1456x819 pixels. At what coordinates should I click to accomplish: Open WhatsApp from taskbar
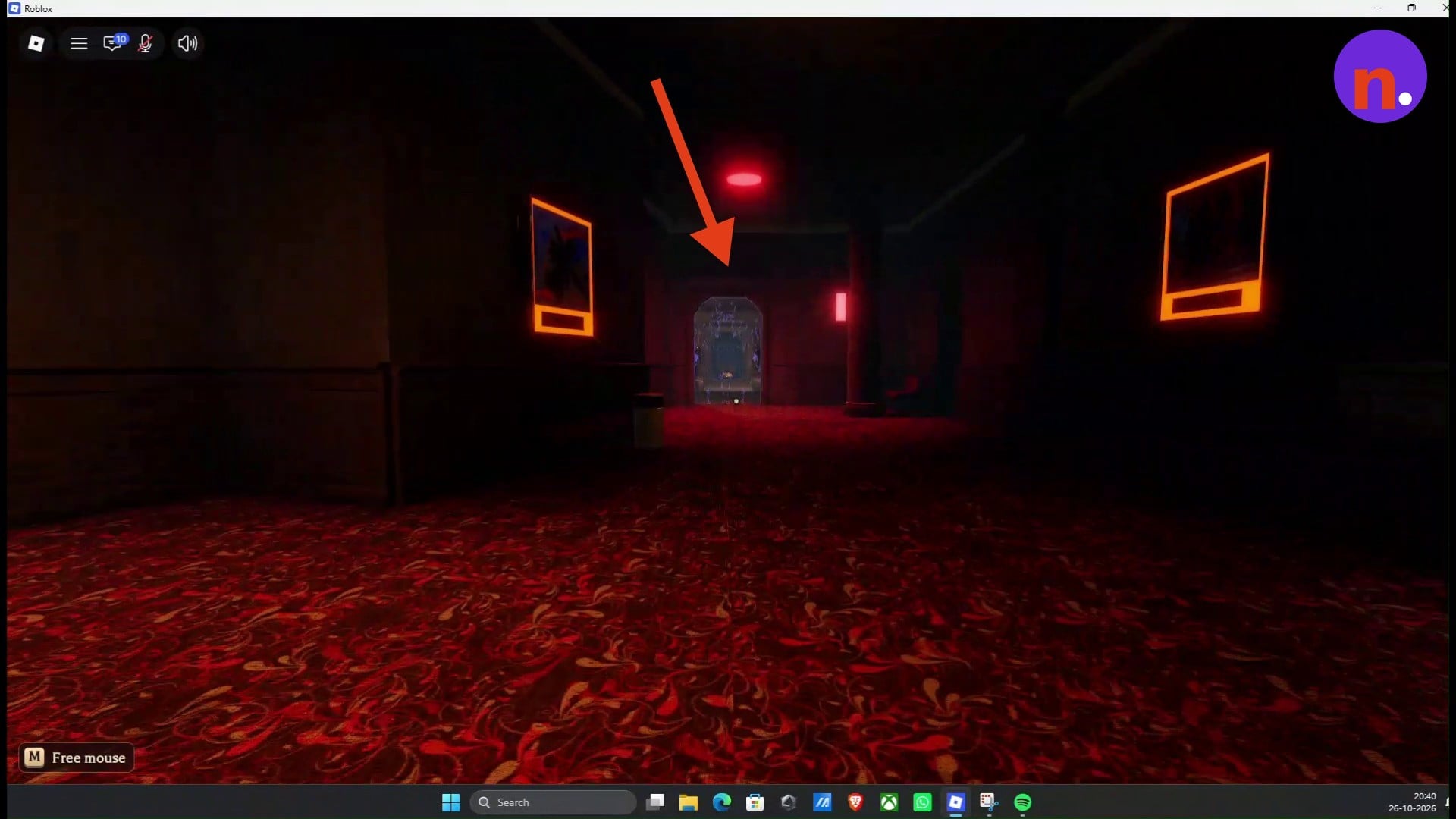click(x=922, y=802)
